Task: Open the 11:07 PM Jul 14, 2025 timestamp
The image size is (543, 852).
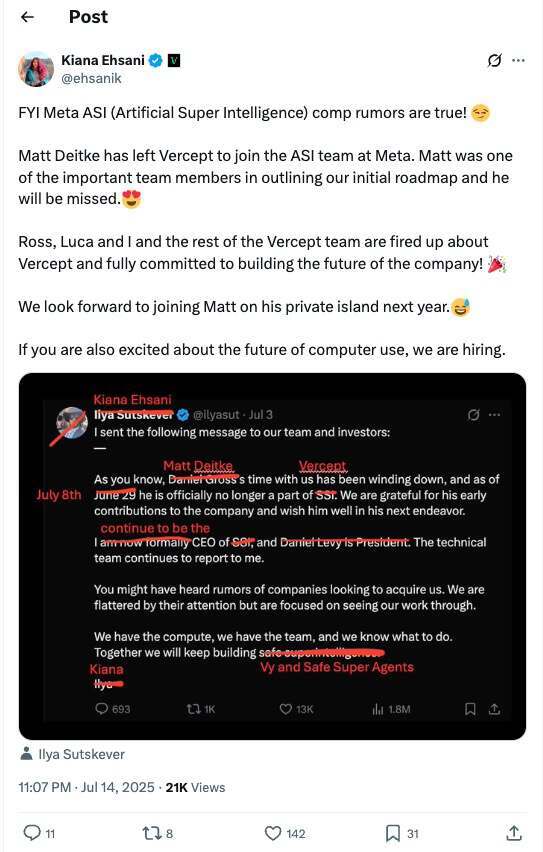Action: [x=86, y=787]
